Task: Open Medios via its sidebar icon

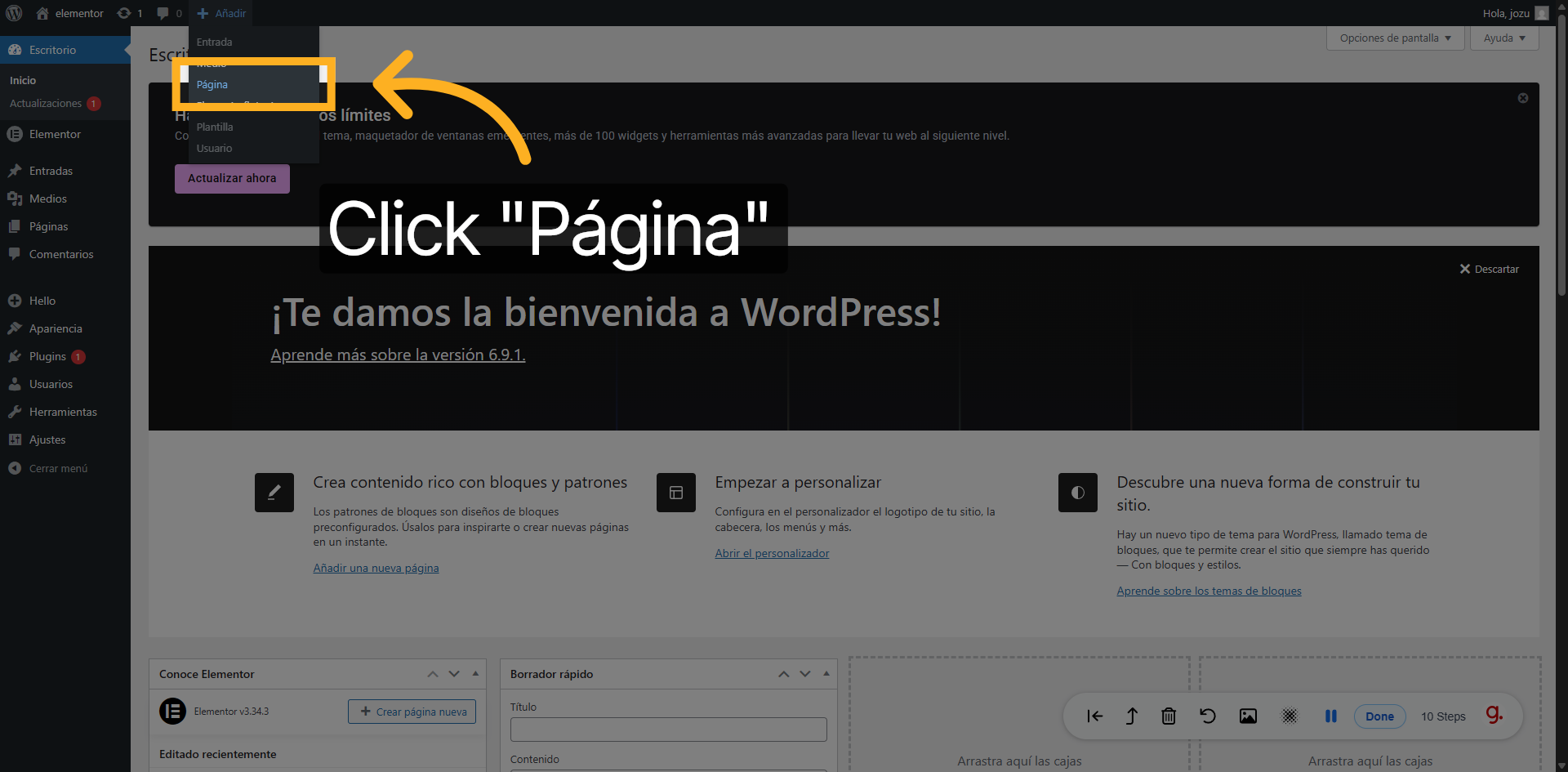Action: (15, 199)
